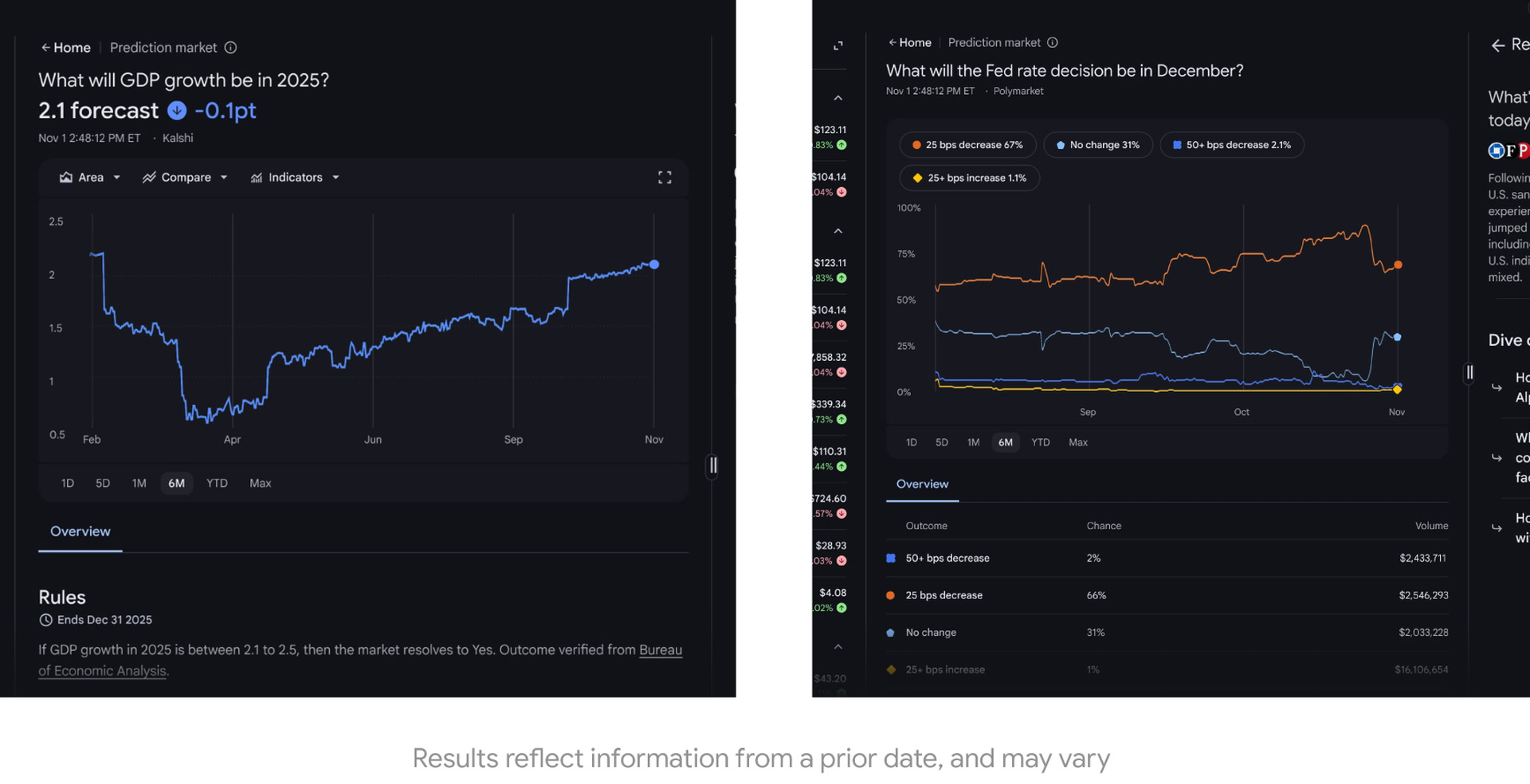Collapse the ticker list with the chevron-up icon

point(838,97)
